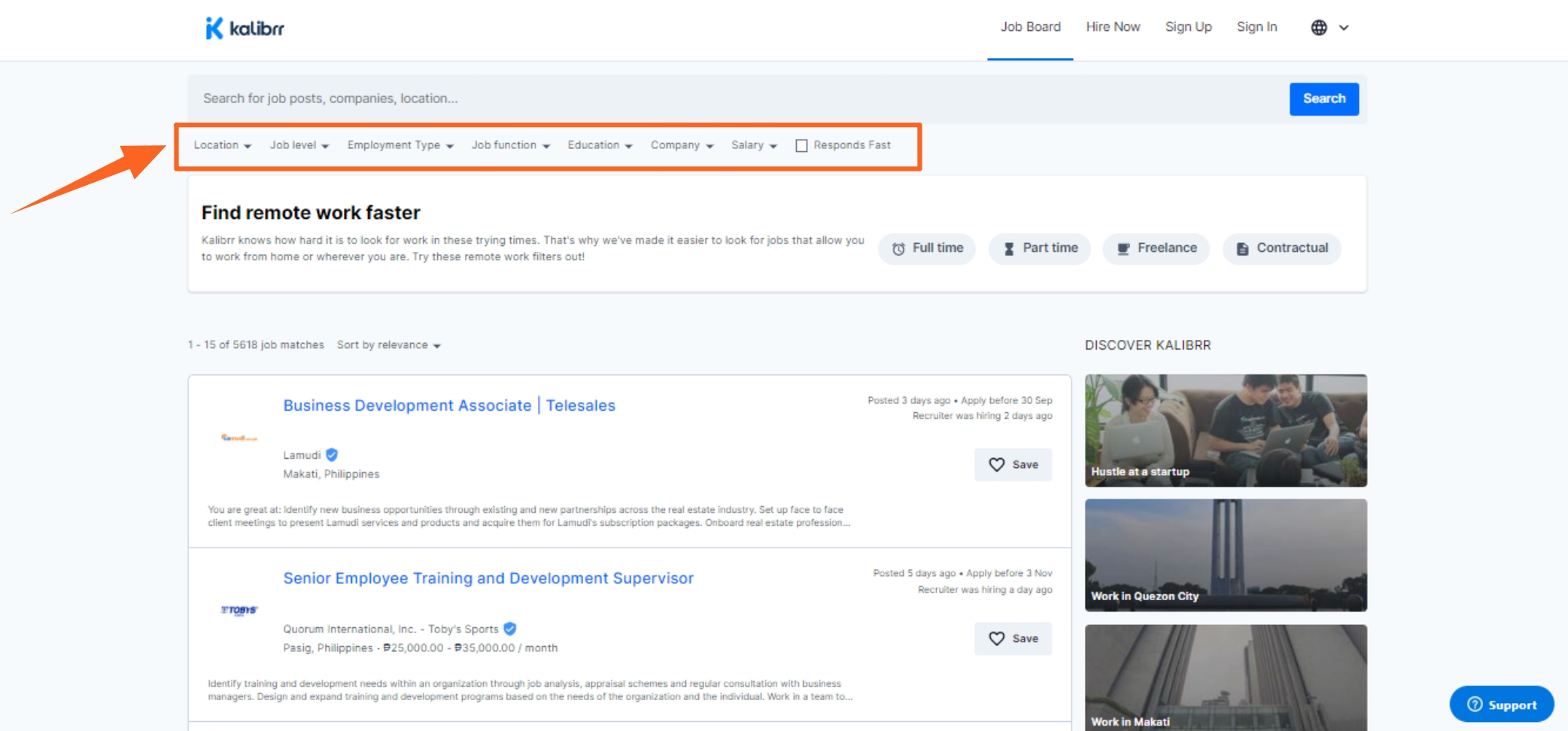Open the Salary filter dropdown
The height and width of the screenshot is (731, 1568).
[753, 145]
